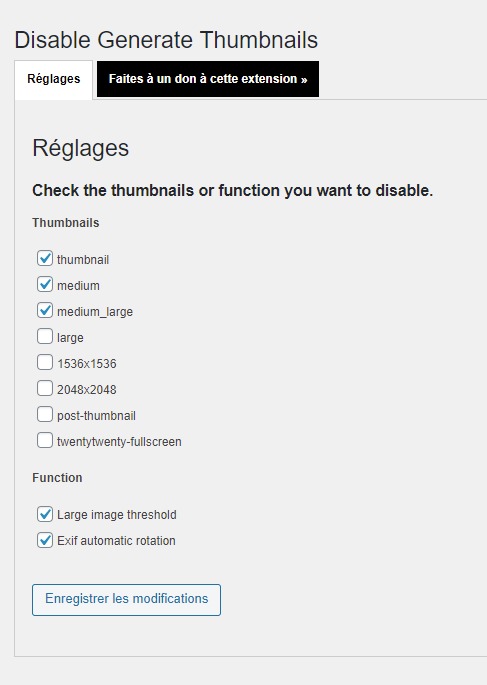Uncheck the medium size checkbox
Screen dimensions: 487x685
pos(45,285)
